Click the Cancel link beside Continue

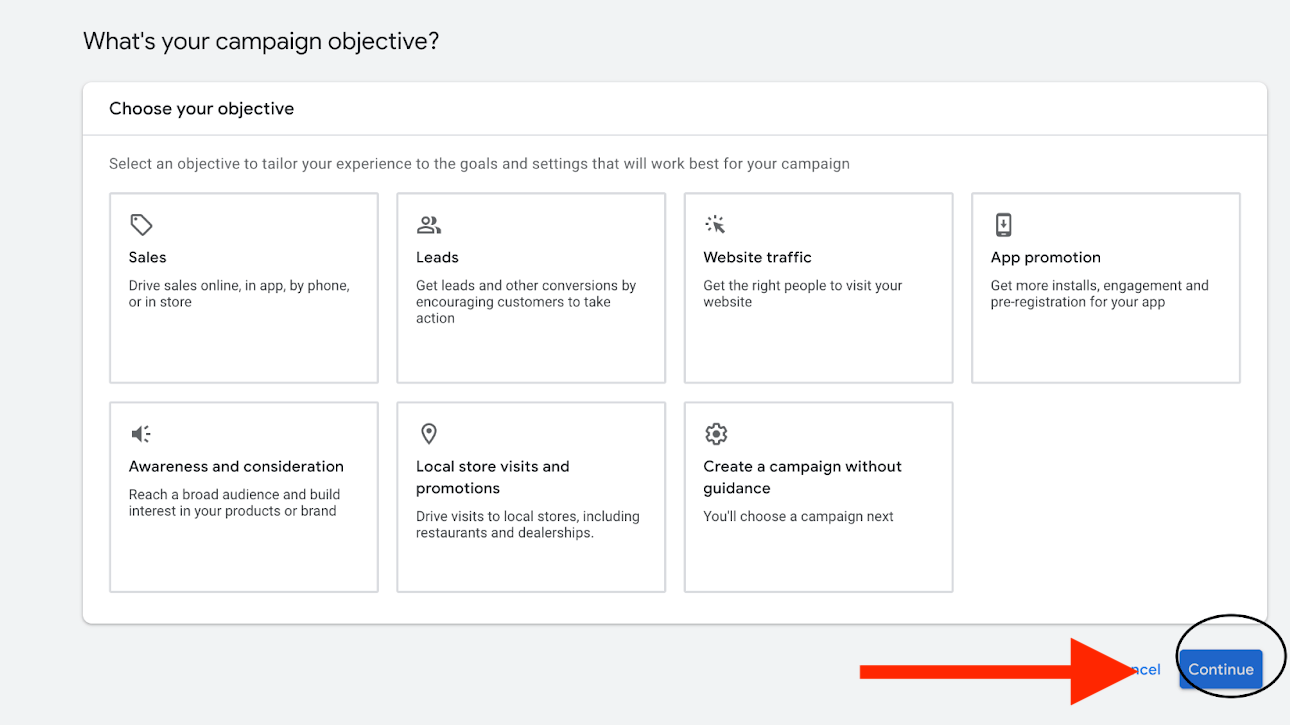1147,669
